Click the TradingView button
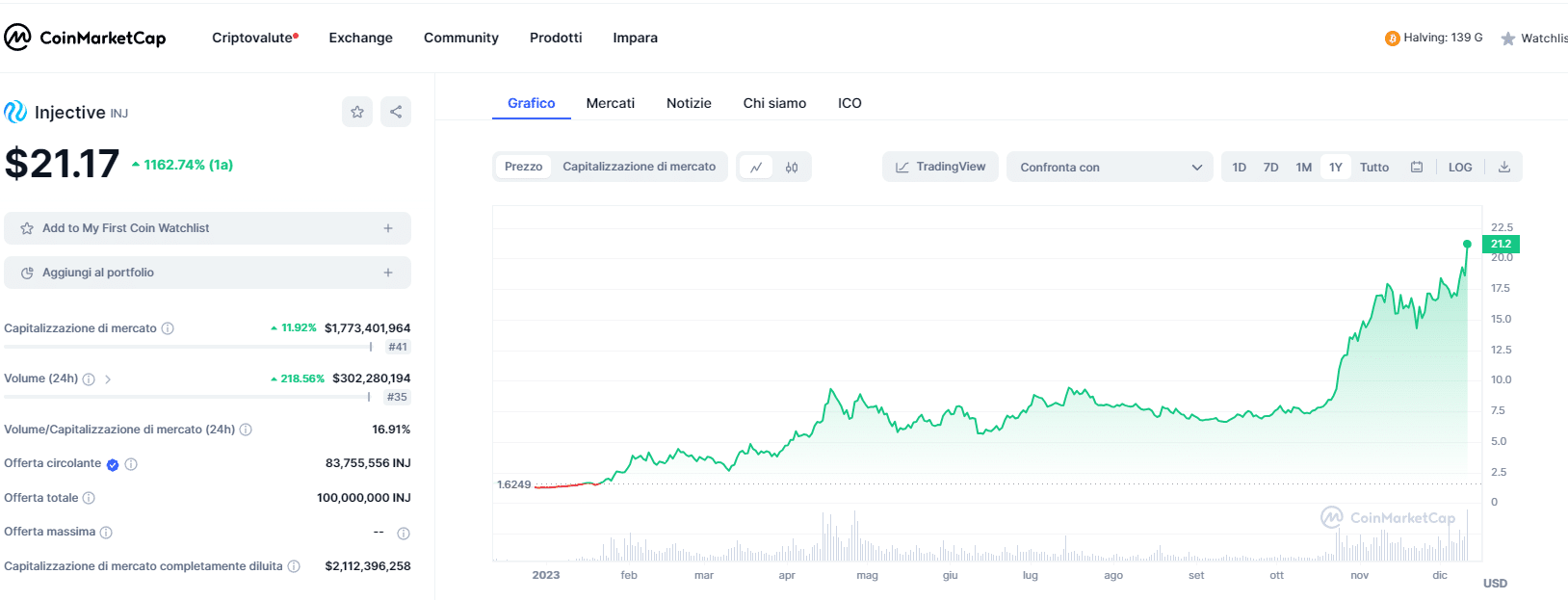Viewport: 1568px width, 600px height. (x=940, y=167)
